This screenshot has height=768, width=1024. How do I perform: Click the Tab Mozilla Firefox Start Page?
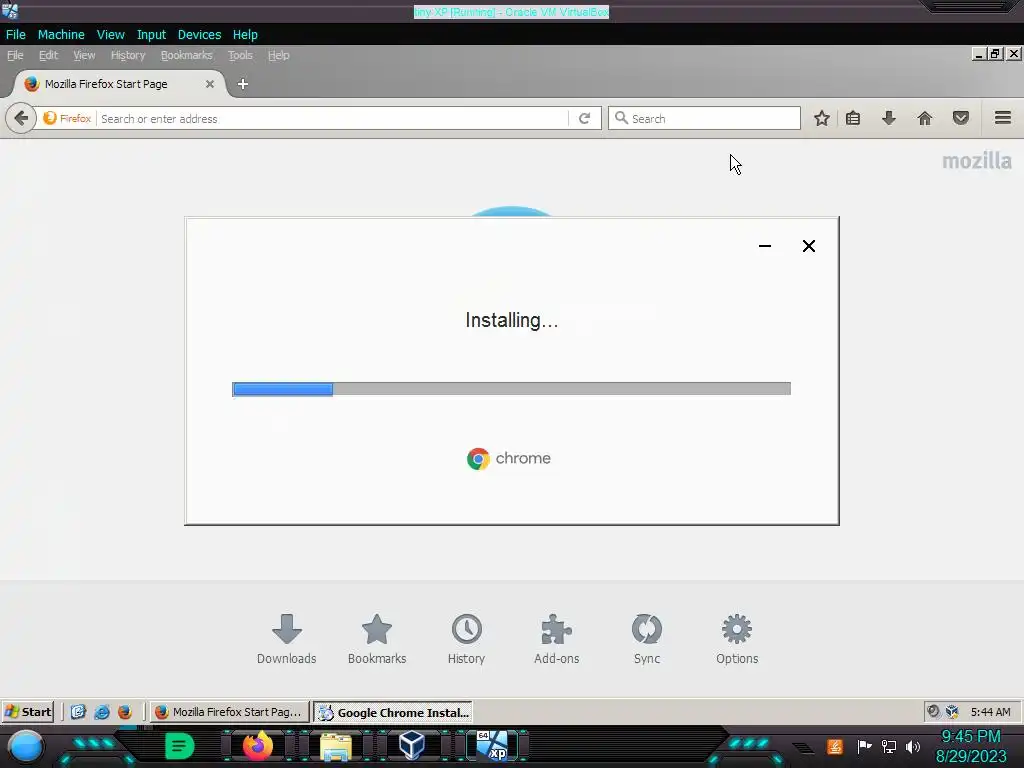pyautogui.click(x=120, y=84)
